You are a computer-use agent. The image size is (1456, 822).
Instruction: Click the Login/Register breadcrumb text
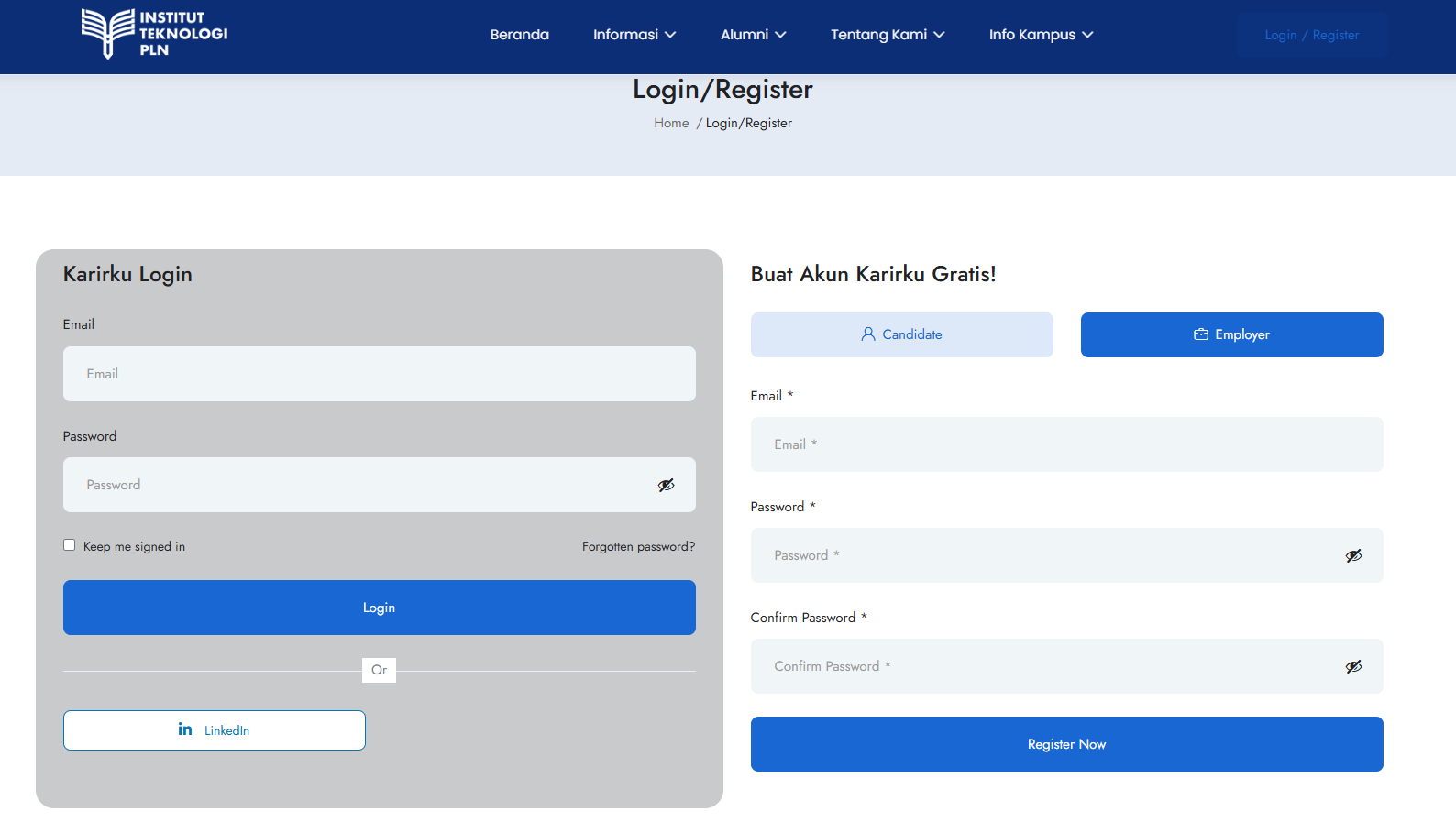pyautogui.click(x=749, y=123)
